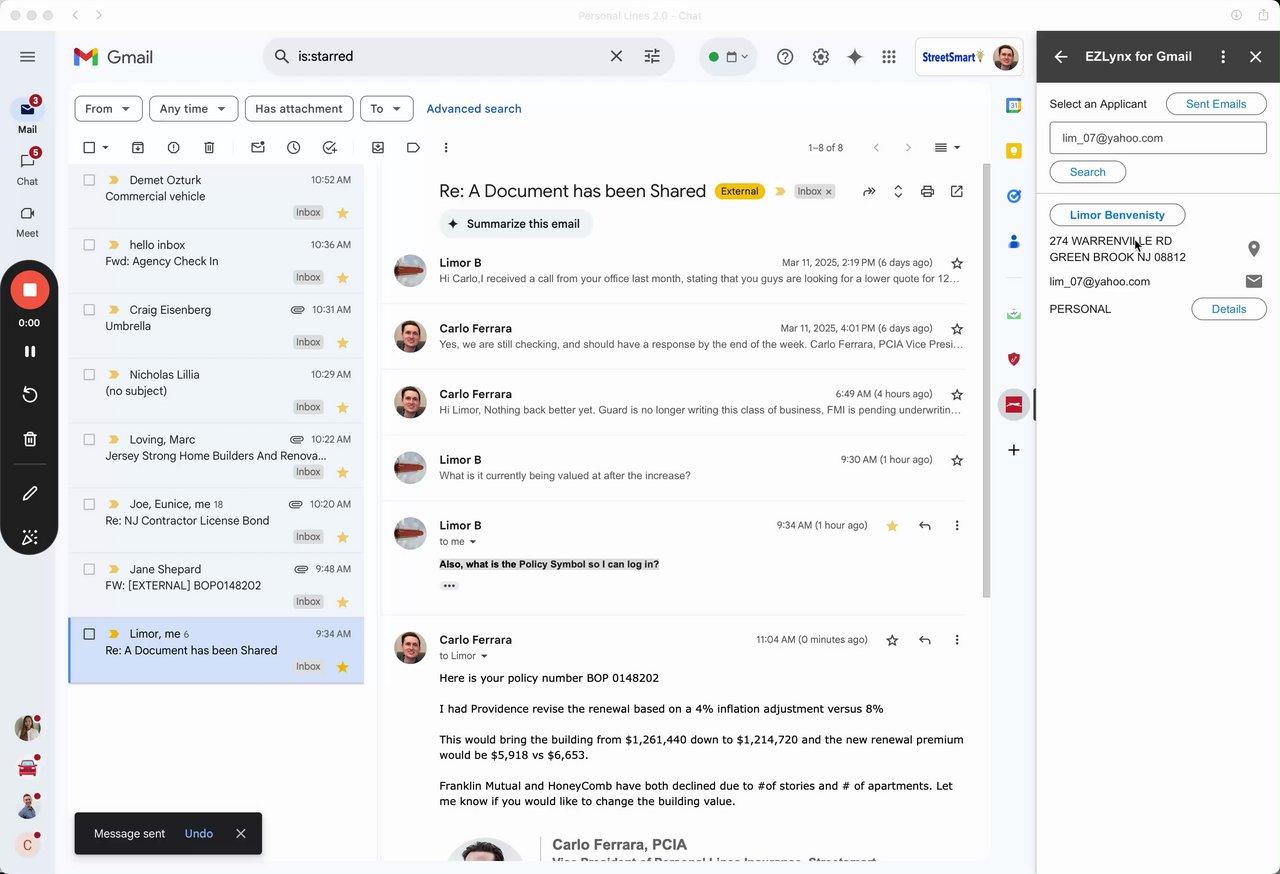Open Contacts side panel icon
Image resolution: width=1280 pixels, height=874 pixels.
pyautogui.click(x=1014, y=241)
